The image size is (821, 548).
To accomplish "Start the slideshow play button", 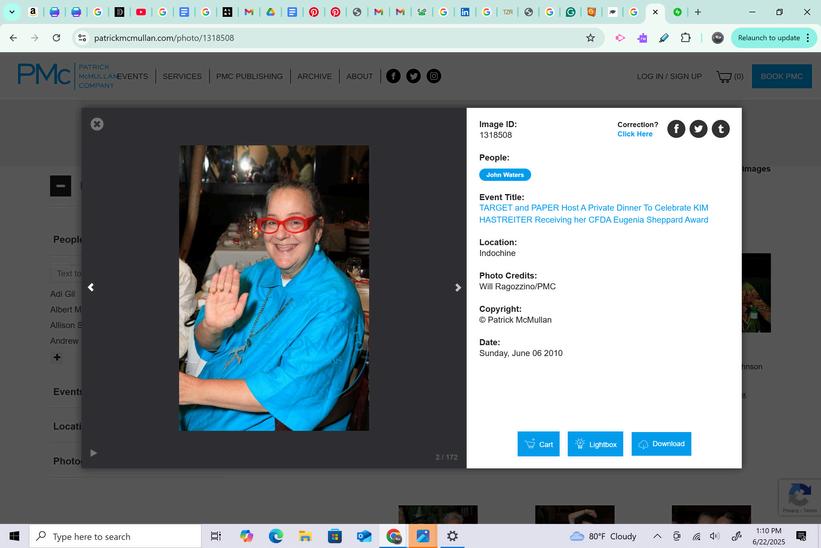I will click(94, 453).
